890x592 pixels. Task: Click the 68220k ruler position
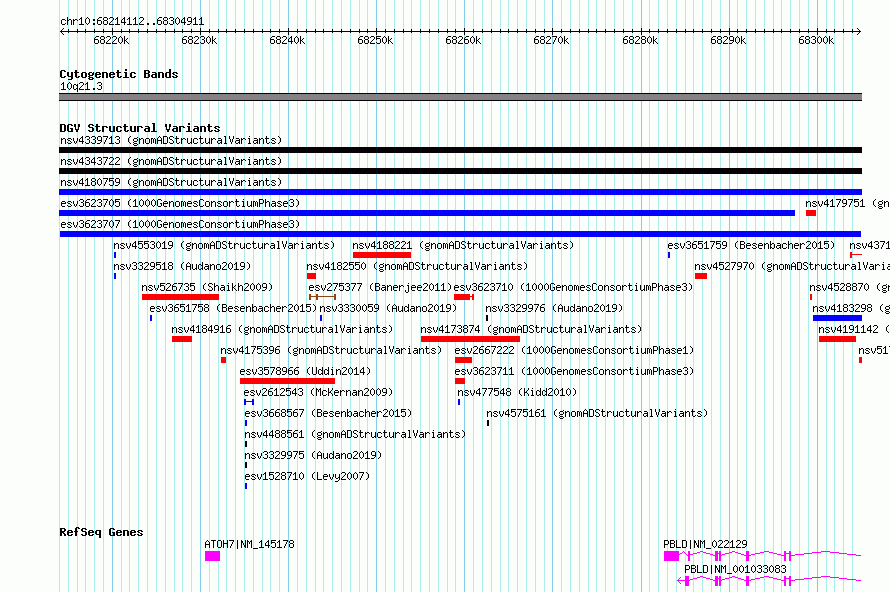111,40
